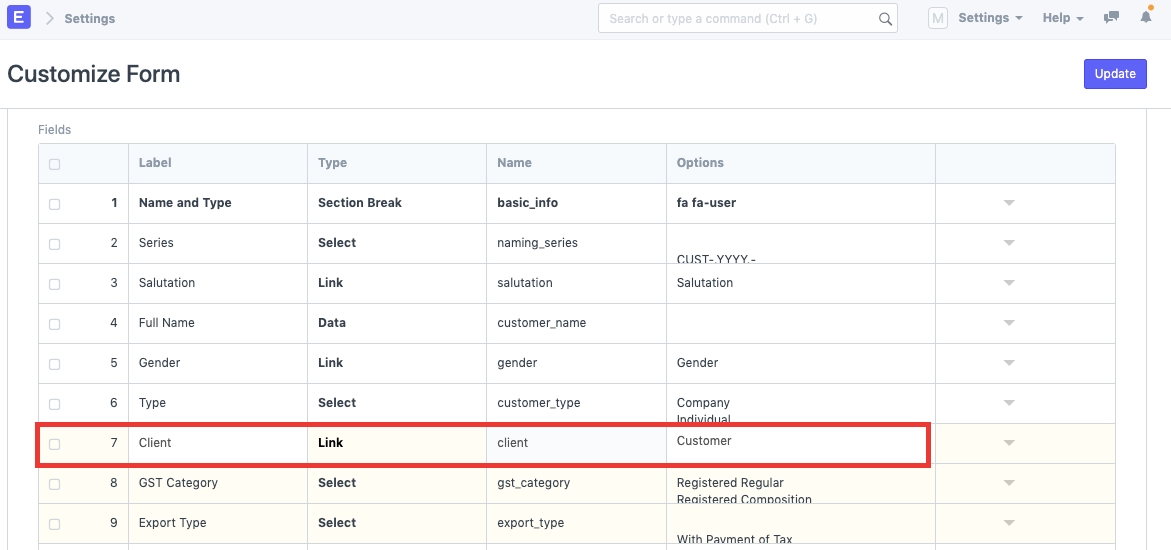Open the notifications bell icon
Viewport: 1171px width, 550px height.
point(1146,17)
